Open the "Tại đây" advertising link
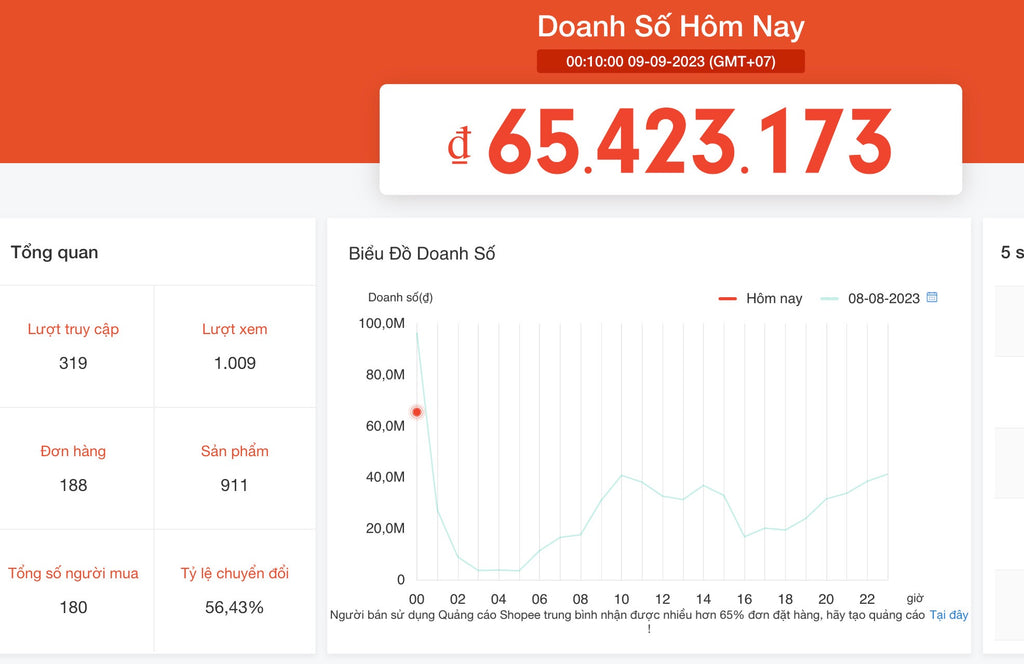 947,615
